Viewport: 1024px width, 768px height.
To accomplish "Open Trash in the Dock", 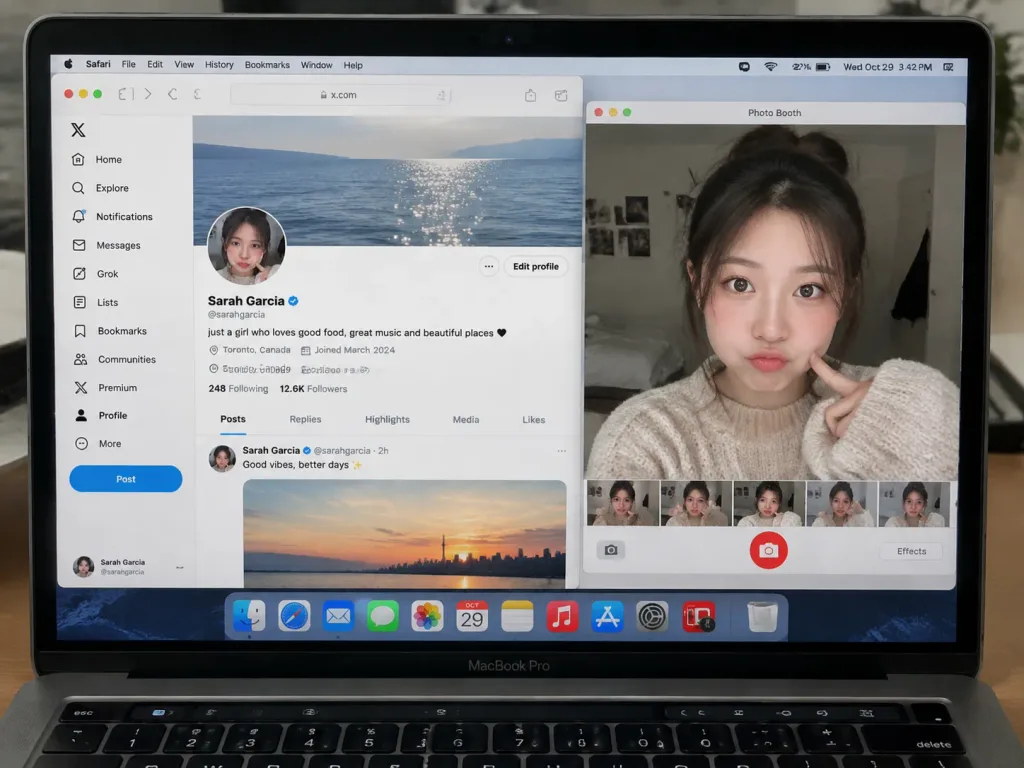I will click(762, 616).
